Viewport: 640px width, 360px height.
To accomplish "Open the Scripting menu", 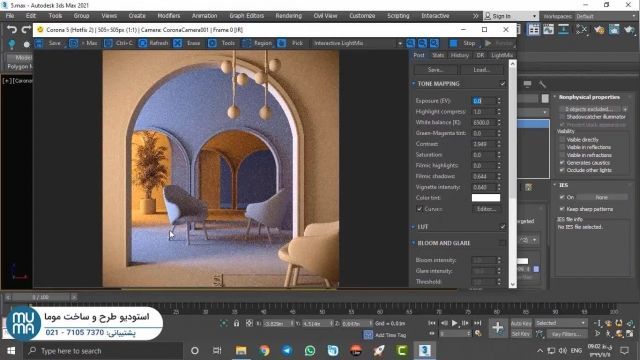I will (398, 16).
